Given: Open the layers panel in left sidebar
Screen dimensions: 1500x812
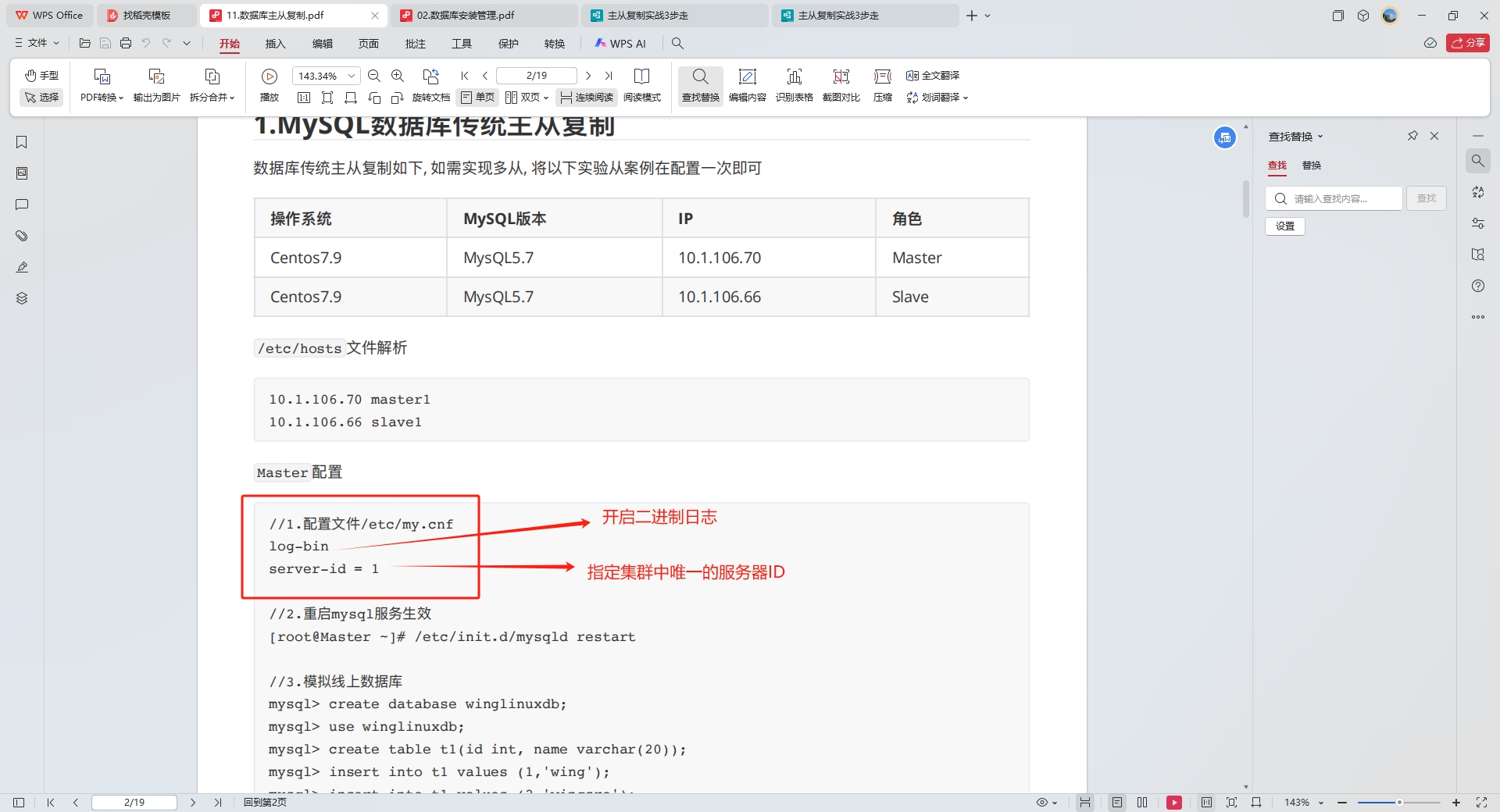Looking at the screenshot, I should click(22, 298).
